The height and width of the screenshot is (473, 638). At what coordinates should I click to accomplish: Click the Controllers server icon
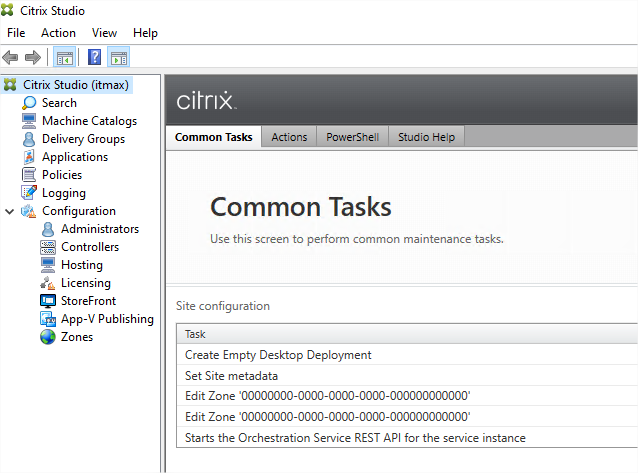[x=48, y=247]
